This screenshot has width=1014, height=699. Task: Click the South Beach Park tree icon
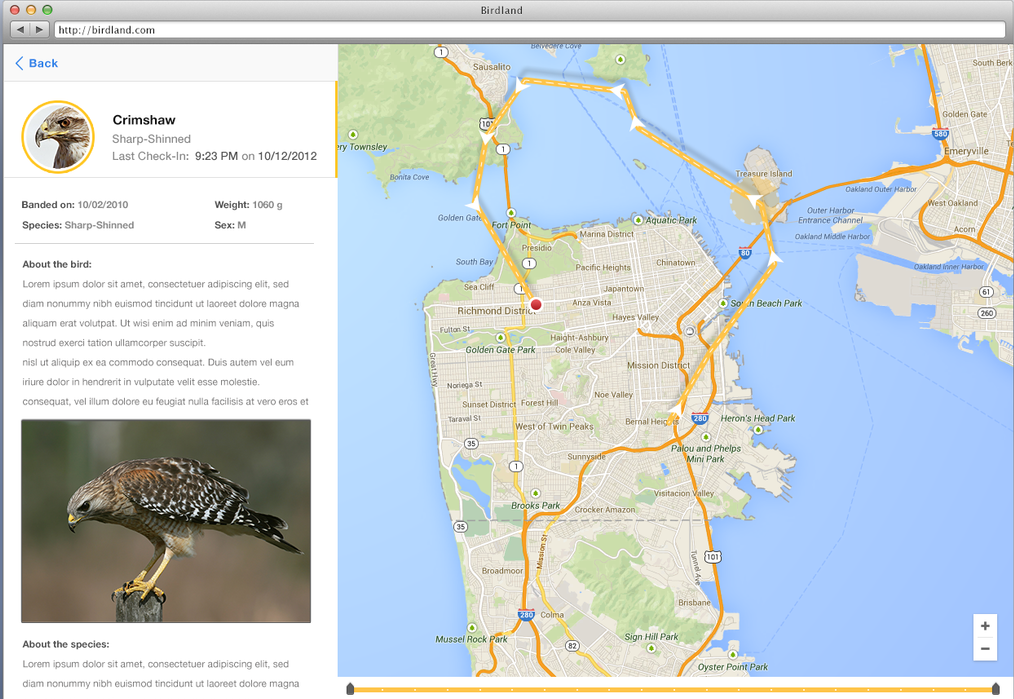(x=723, y=303)
